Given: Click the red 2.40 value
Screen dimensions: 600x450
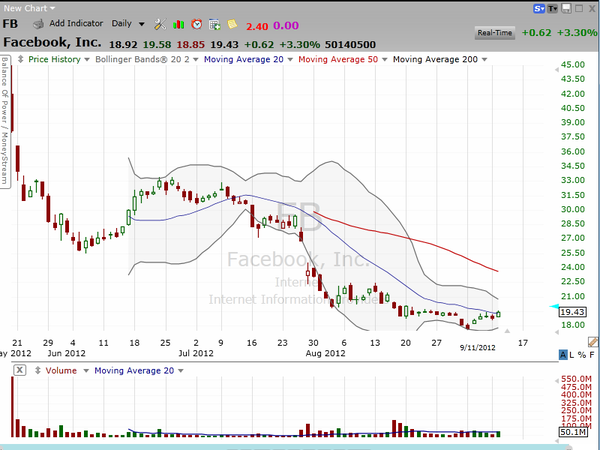Looking at the screenshot, I should (257, 26).
